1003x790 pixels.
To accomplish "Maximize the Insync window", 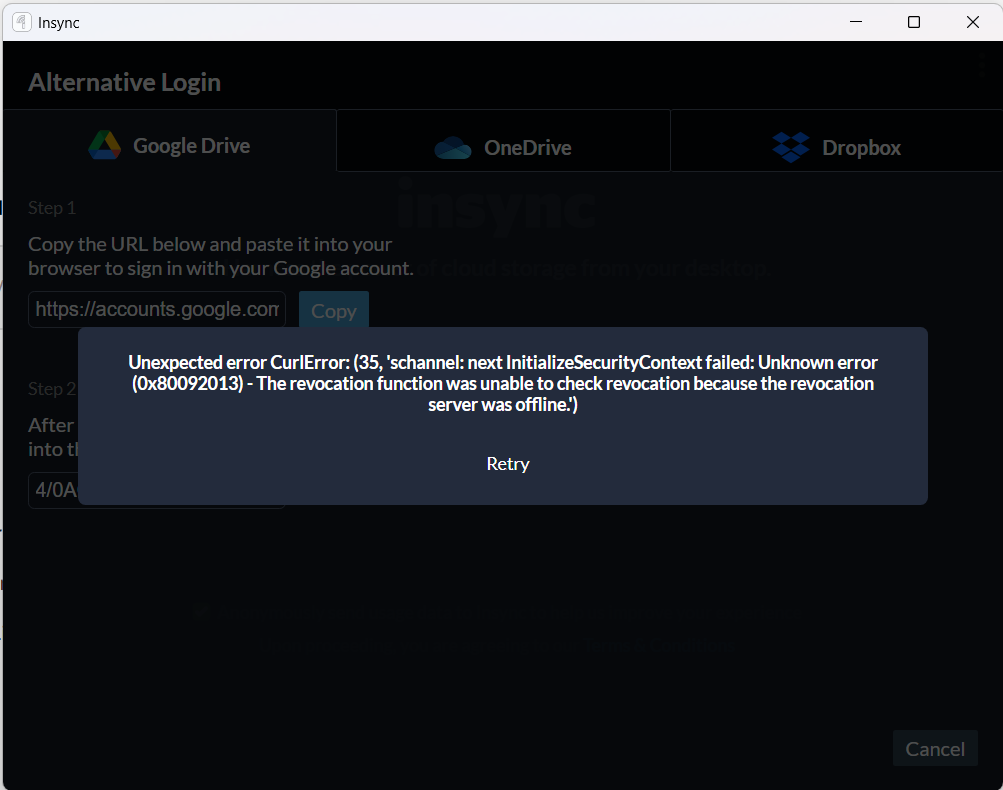I will [914, 22].
